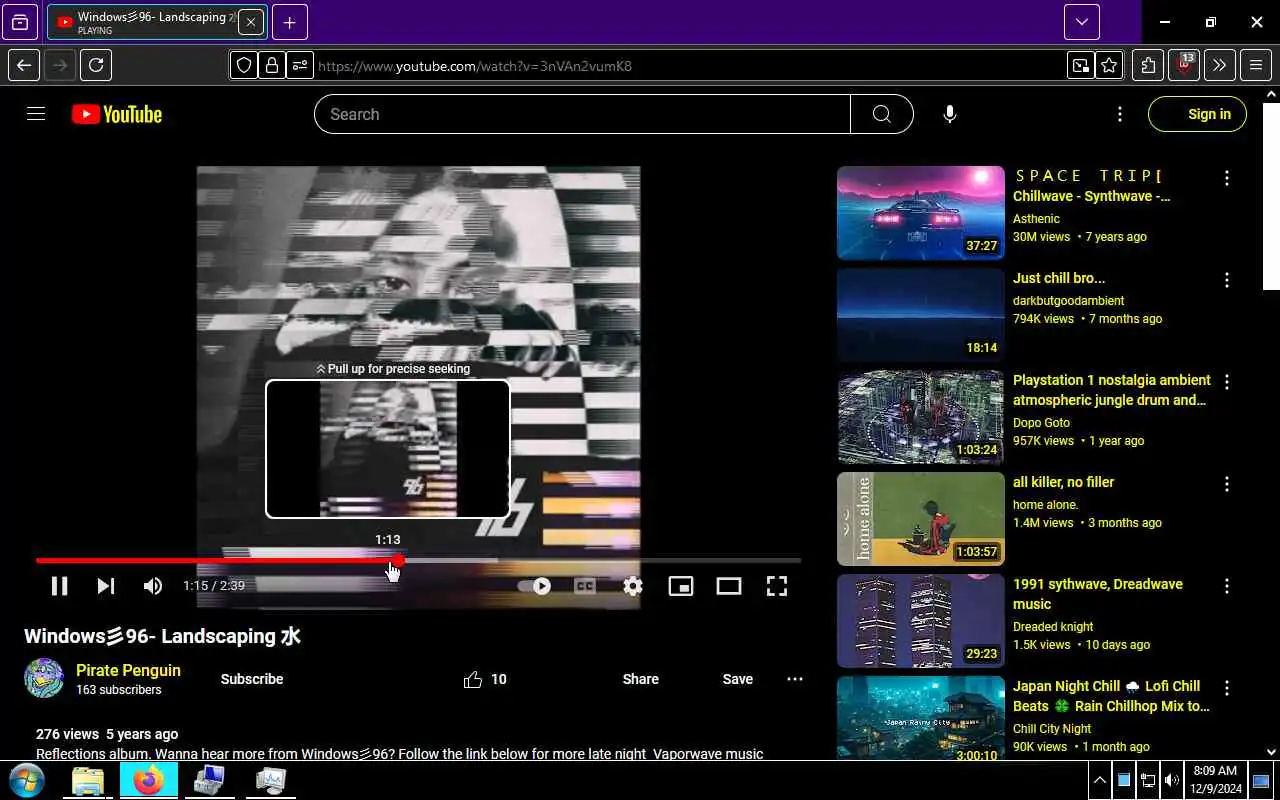Open Pirate Penguin channel link
Image resolution: width=1280 pixels, height=800 pixels.
point(128,670)
